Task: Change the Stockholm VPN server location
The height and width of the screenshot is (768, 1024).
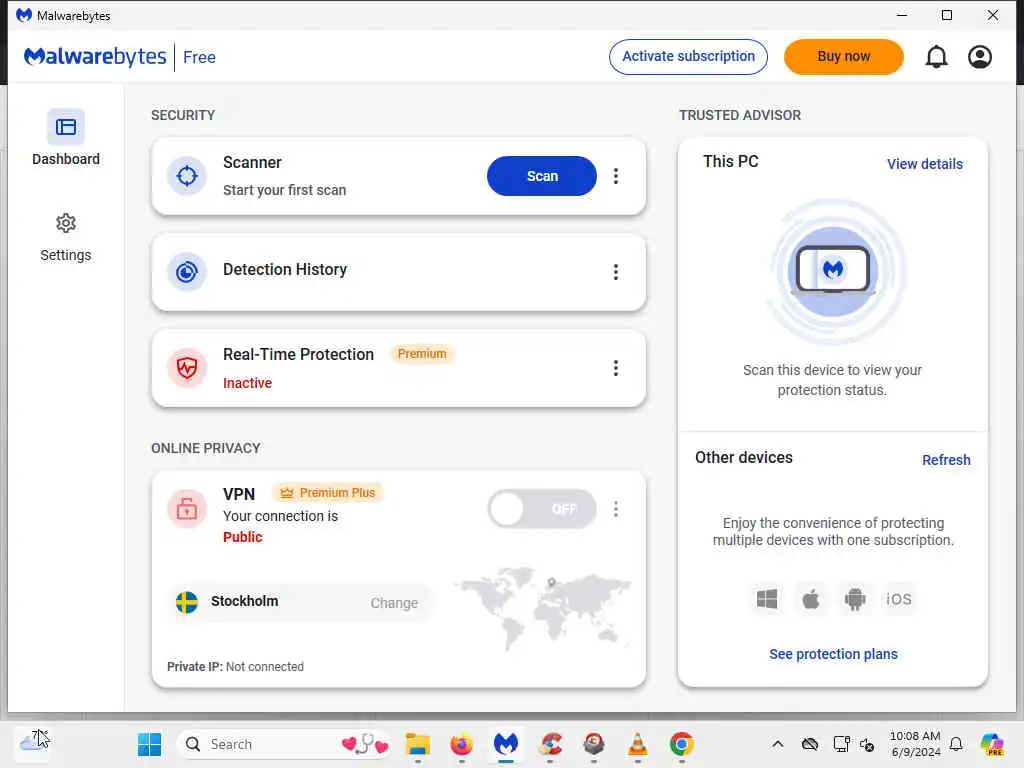Action: [394, 603]
